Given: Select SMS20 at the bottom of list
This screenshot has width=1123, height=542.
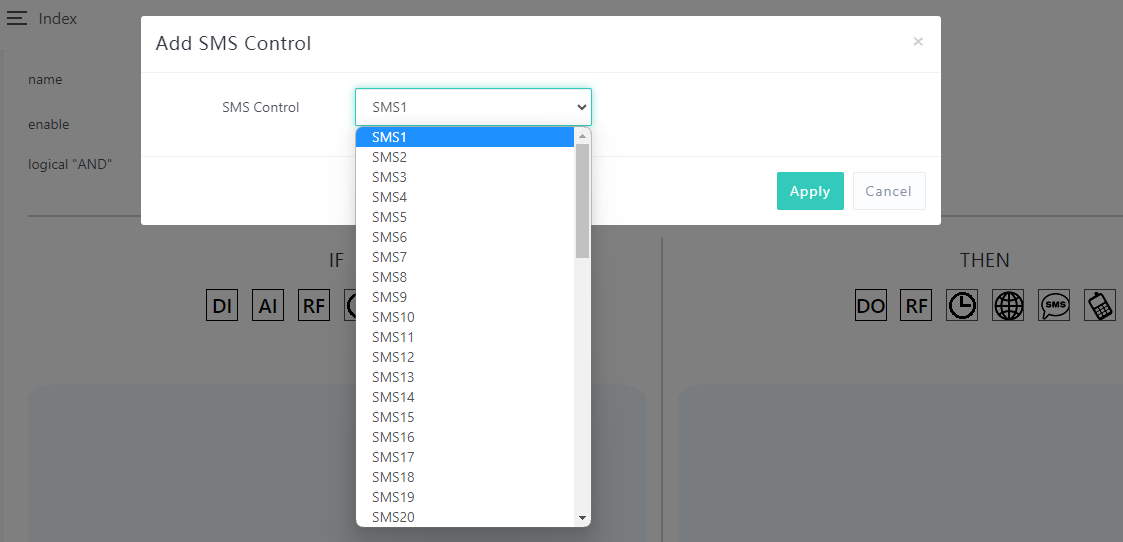Looking at the screenshot, I should pyautogui.click(x=393, y=517).
